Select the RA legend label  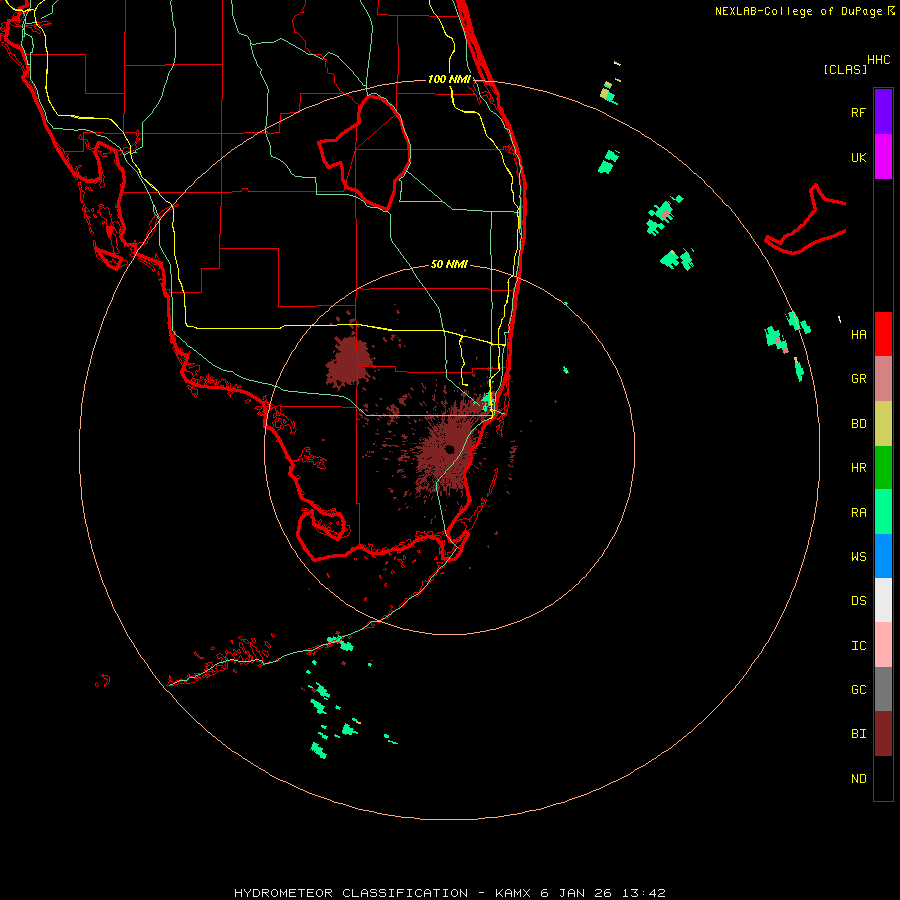point(858,512)
